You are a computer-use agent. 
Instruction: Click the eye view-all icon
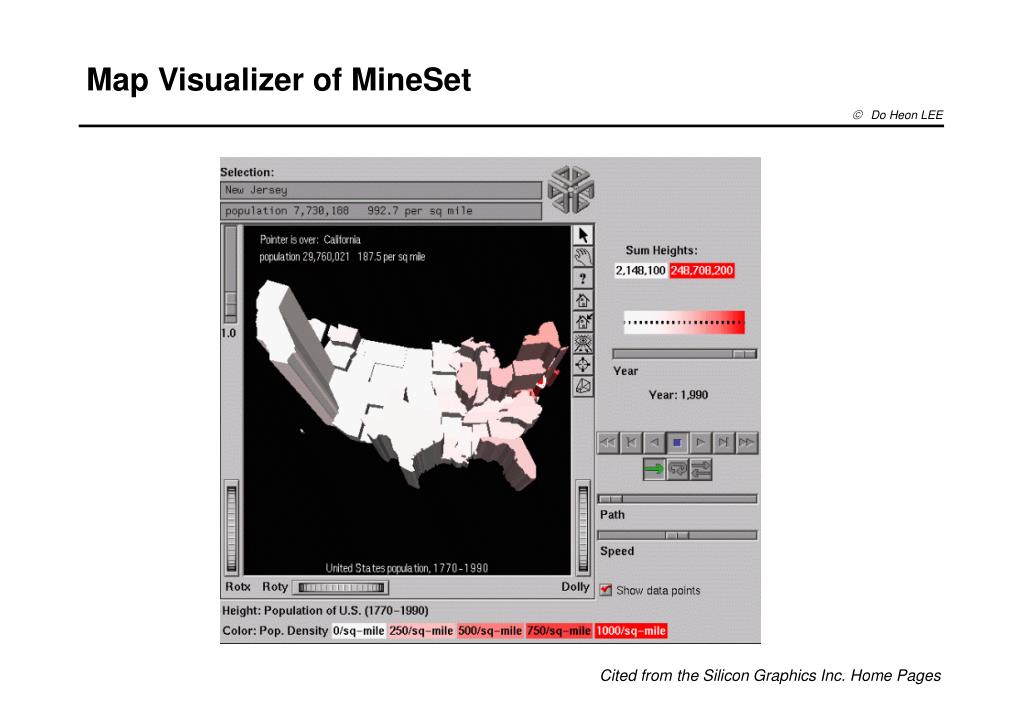pos(583,343)
